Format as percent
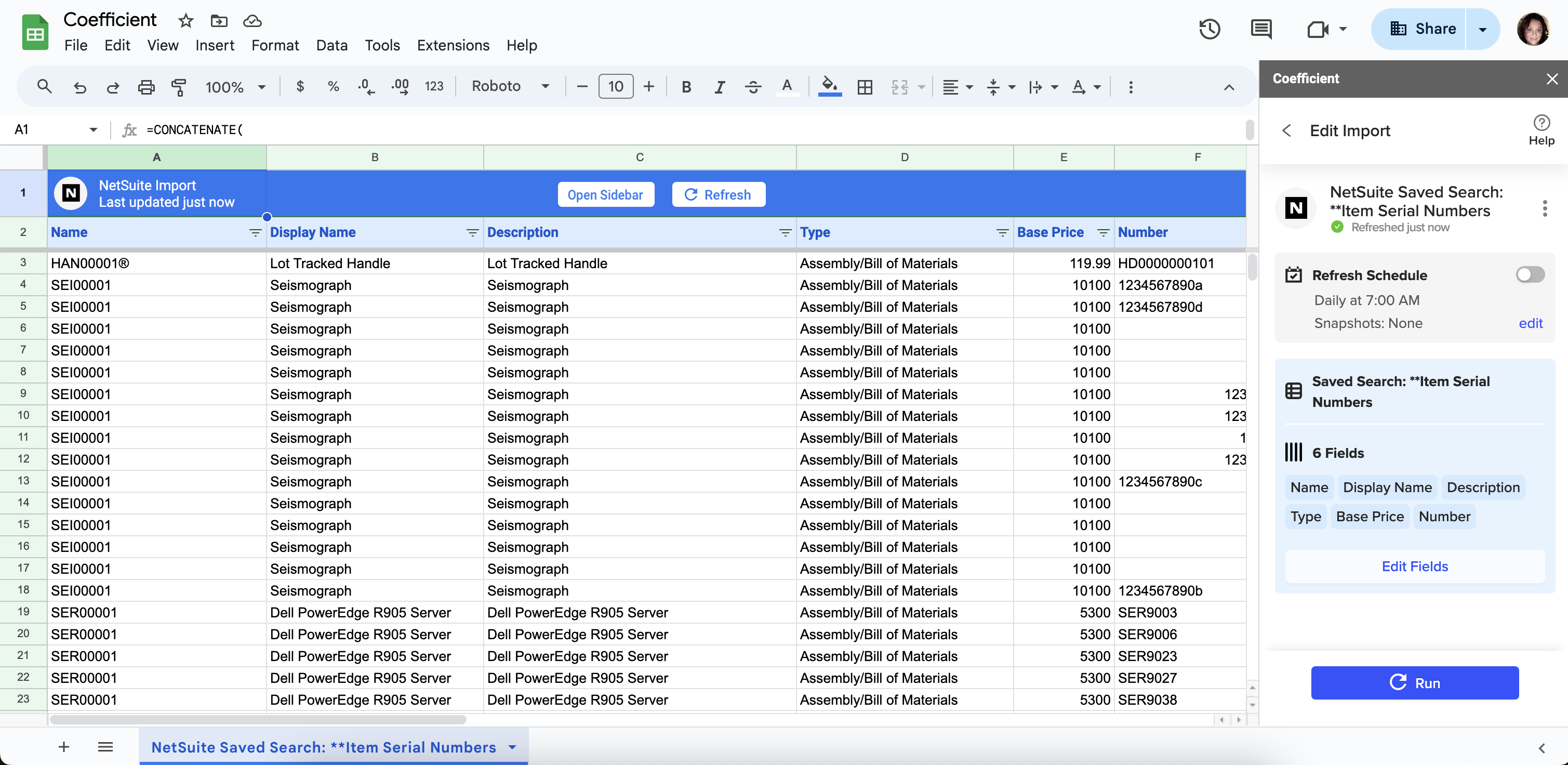This screenshot has height=765, width=1568. (333, 86)
